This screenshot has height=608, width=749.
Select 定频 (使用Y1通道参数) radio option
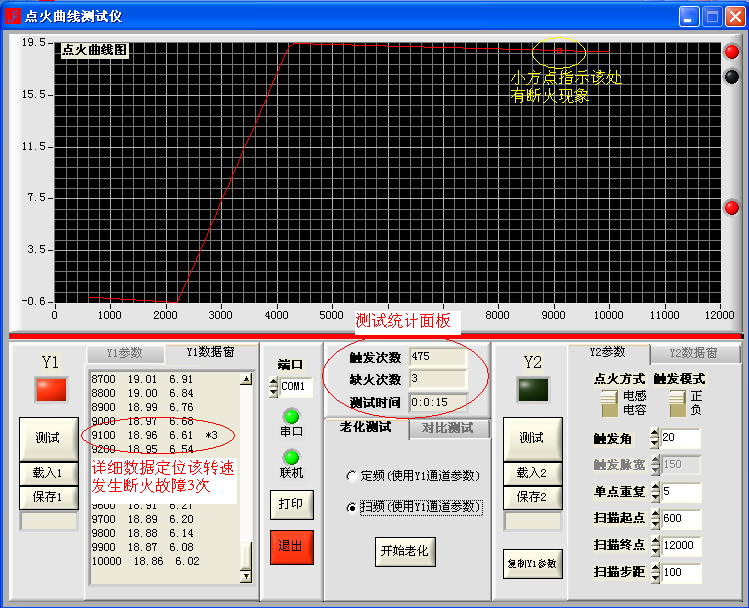pyautogui.click(x=352, y=476)
